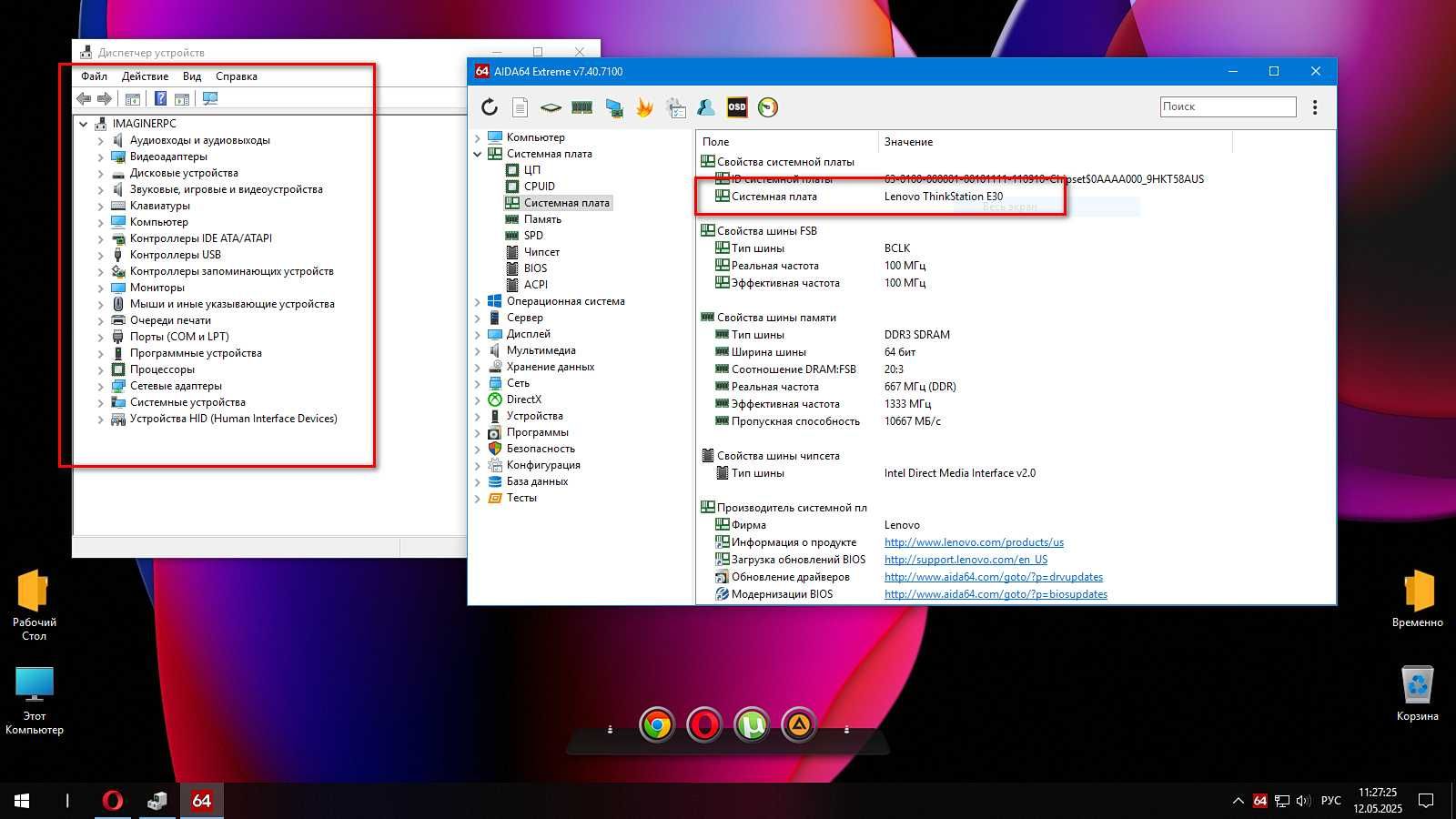Select Чипсет in the AIDA64 tree
The width and height of the screenshot is (1456, 819).
coord(541,252)
